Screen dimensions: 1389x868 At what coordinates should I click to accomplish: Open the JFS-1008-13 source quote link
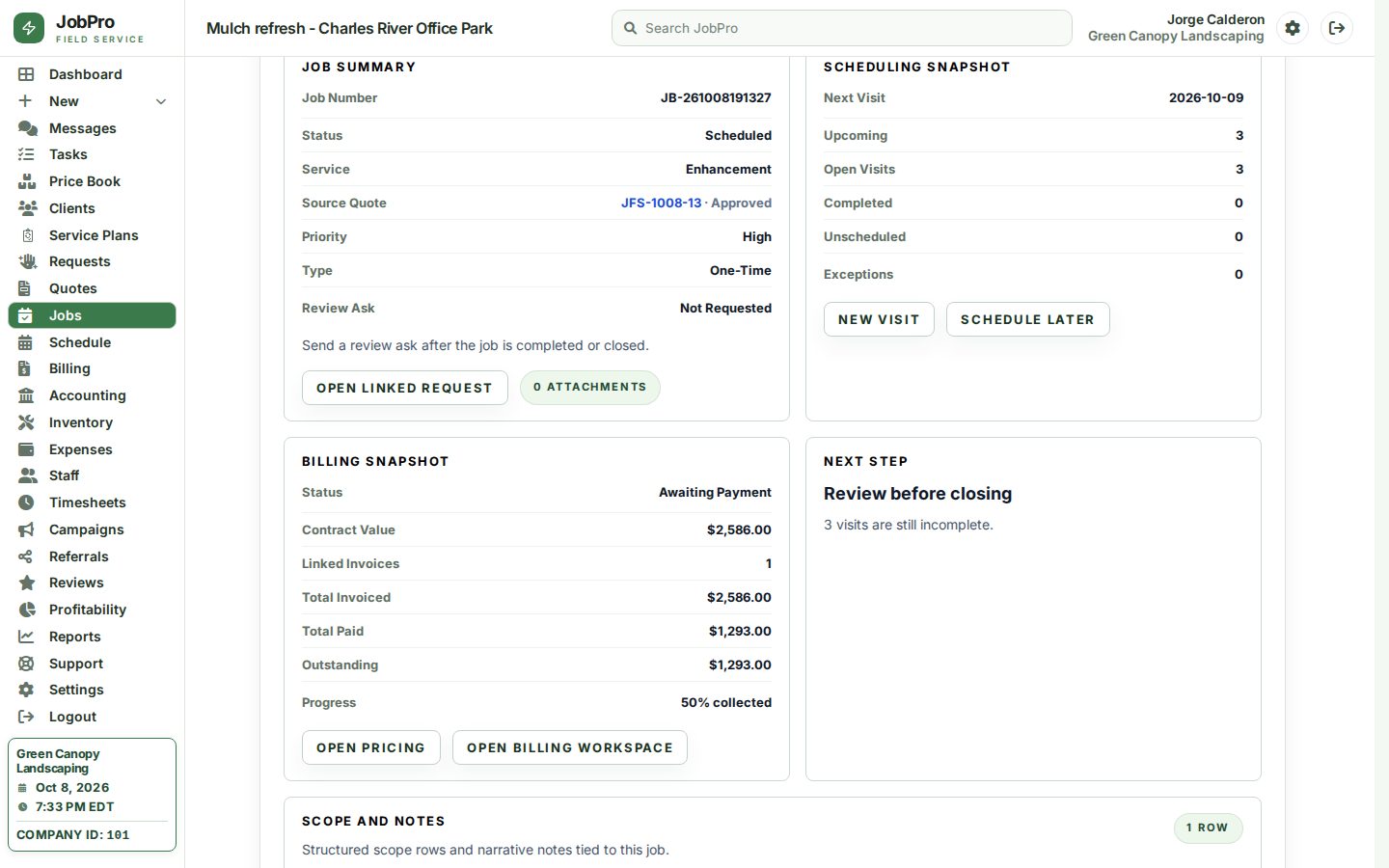[661, 203]
